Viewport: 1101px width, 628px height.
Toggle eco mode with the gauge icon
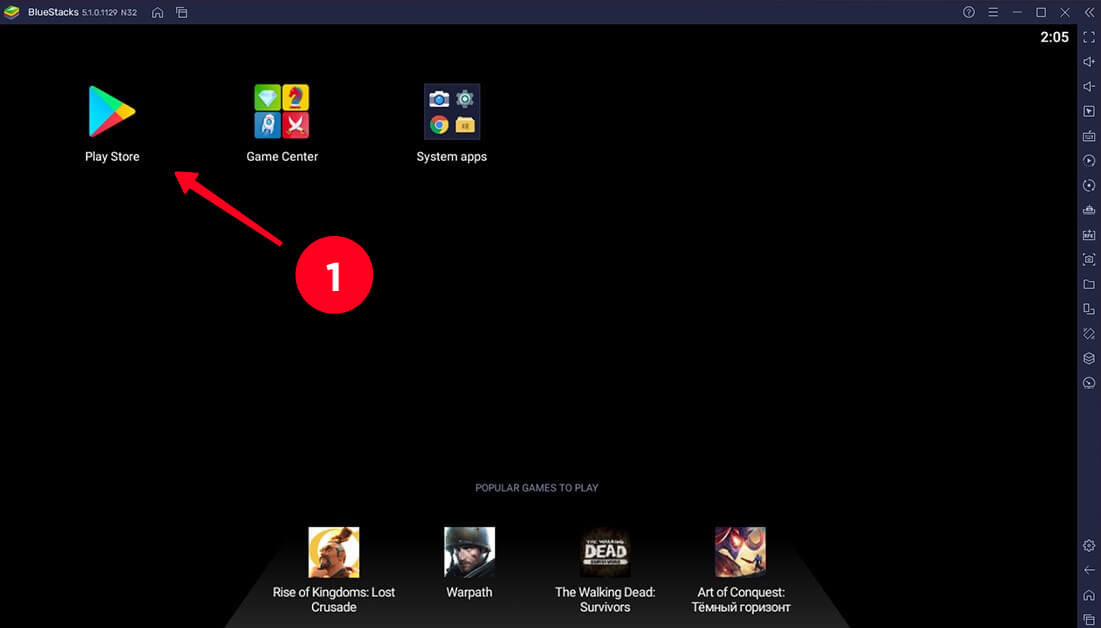tap(1089, 383)
